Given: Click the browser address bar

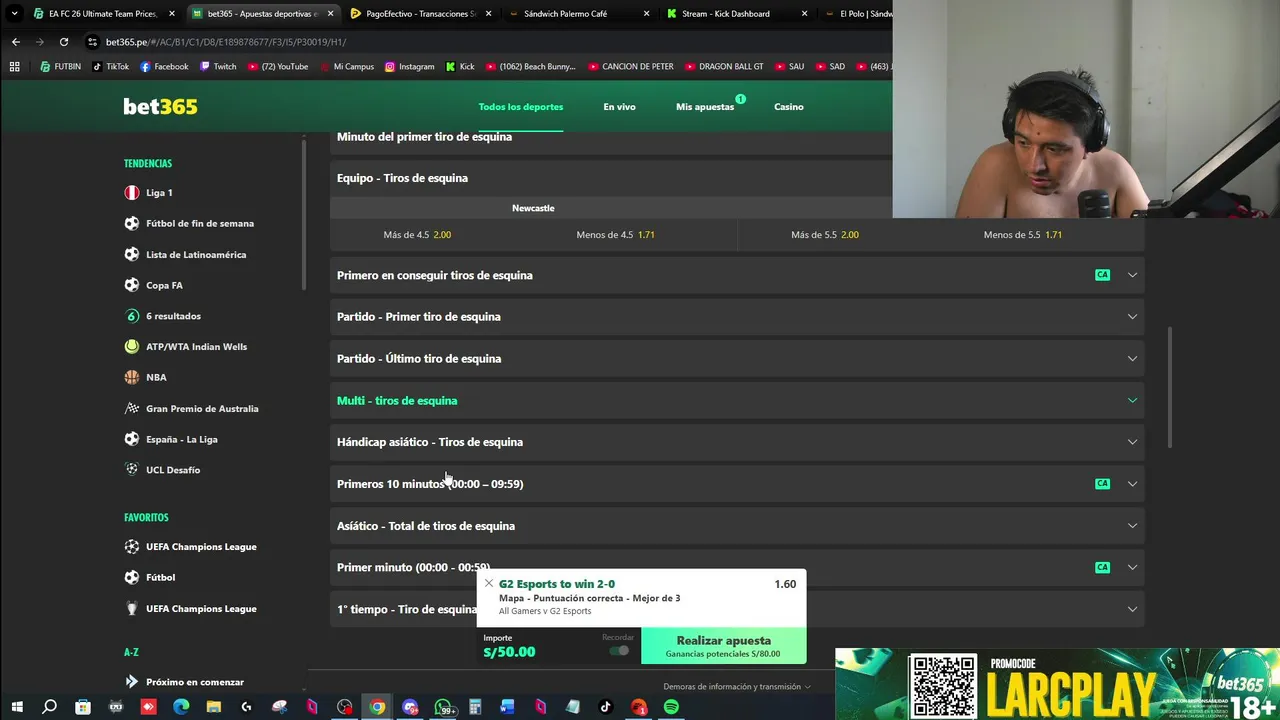Looking at the screenshot, I should (x=480, y=42).
